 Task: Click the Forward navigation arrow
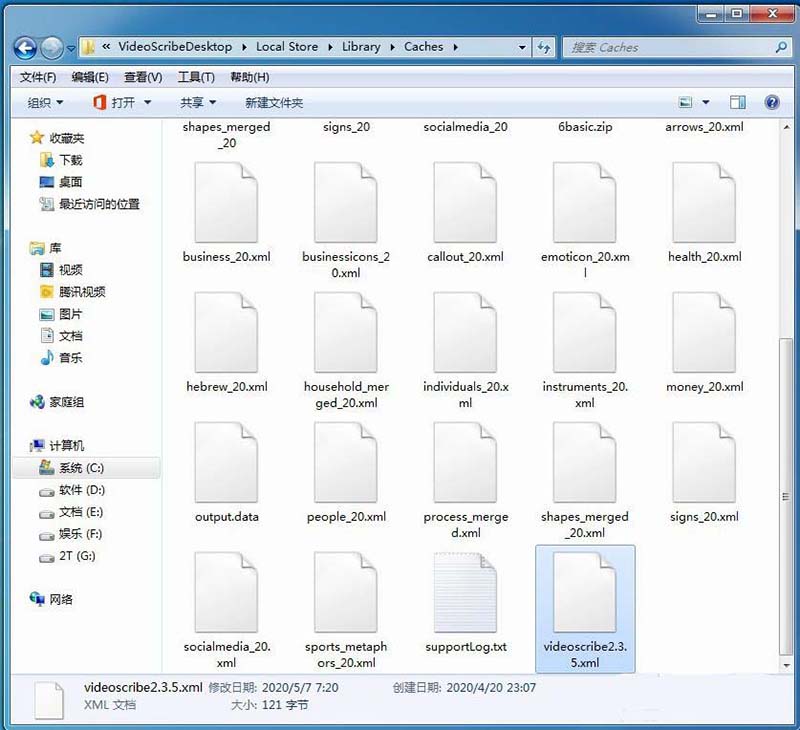pos(52,48)
